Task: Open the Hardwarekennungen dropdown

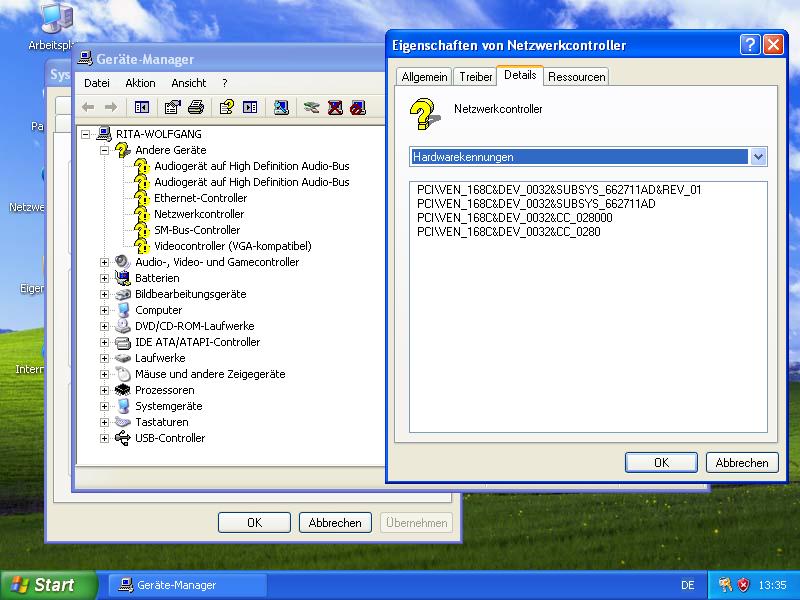Action: point(758,157)
